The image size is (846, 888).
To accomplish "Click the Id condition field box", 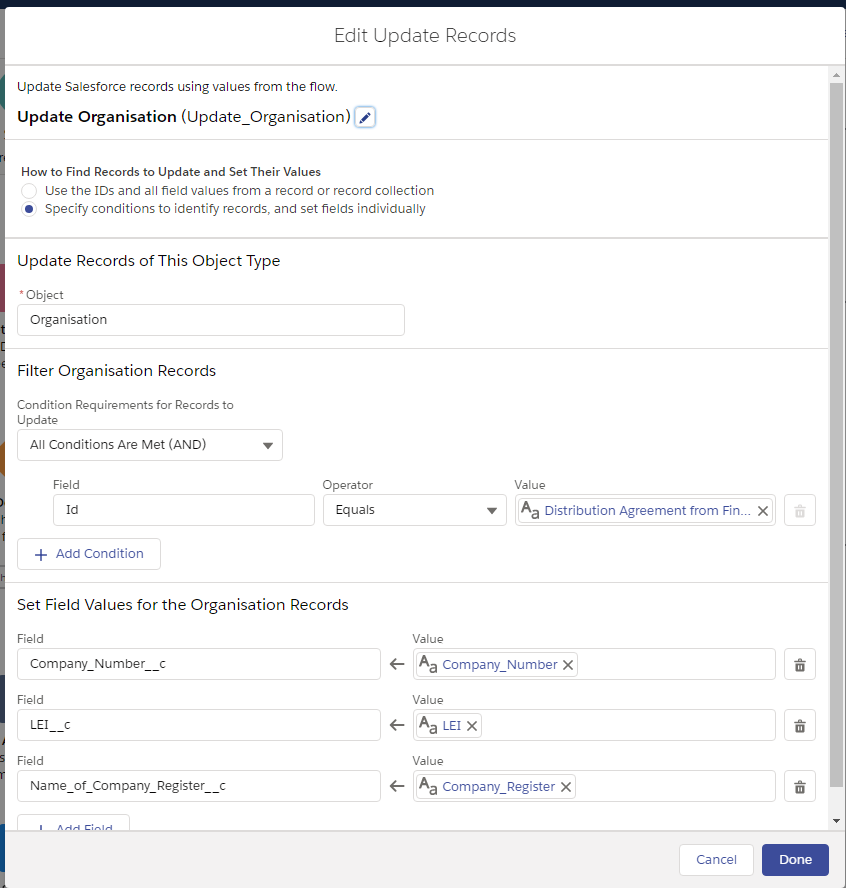I will [x=184, y=510].
